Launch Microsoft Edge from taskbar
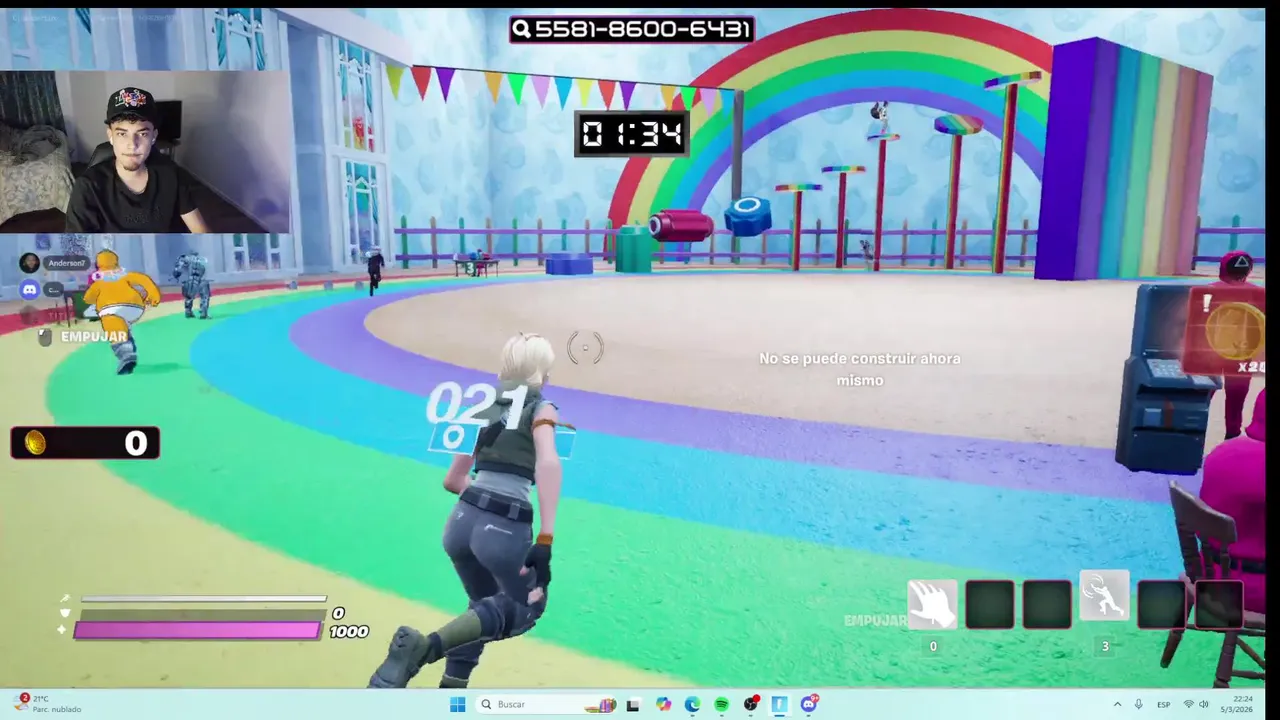The width and height of the screenshot is (1280, 720). click(x=692, y=704)
